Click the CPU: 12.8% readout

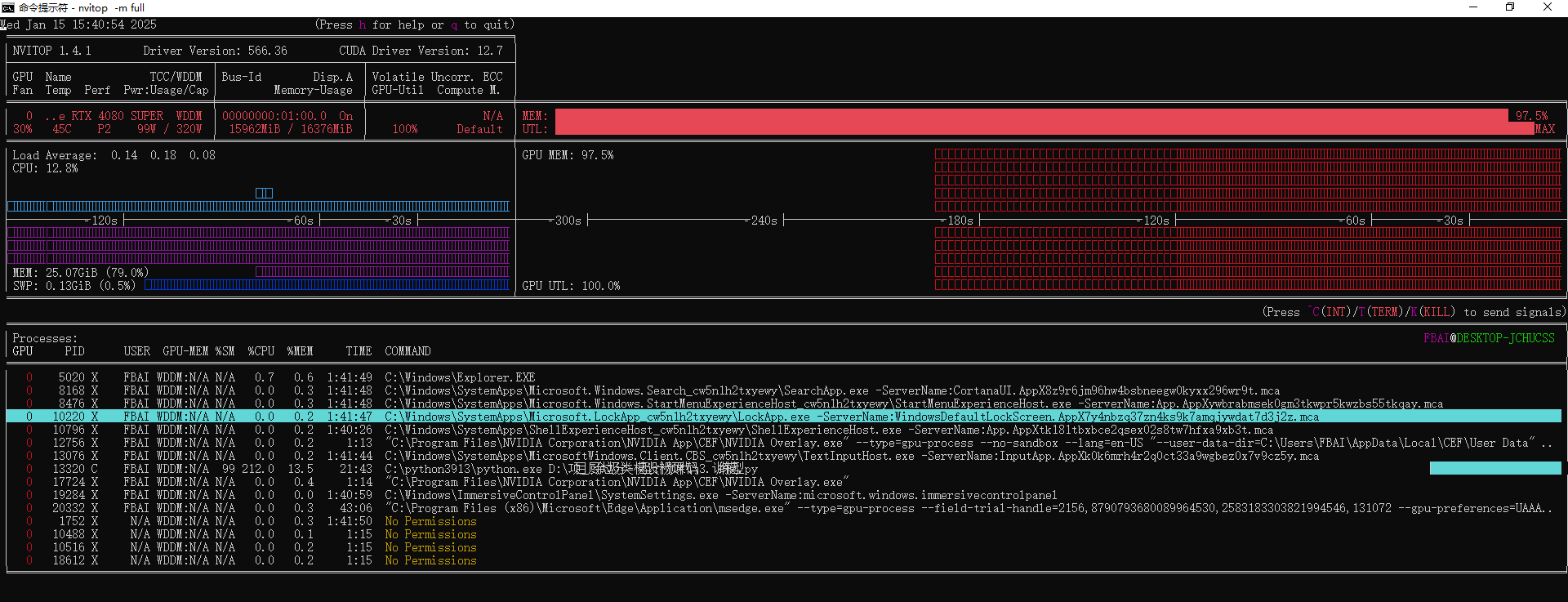pyautogui.click(x=45, y=168)
